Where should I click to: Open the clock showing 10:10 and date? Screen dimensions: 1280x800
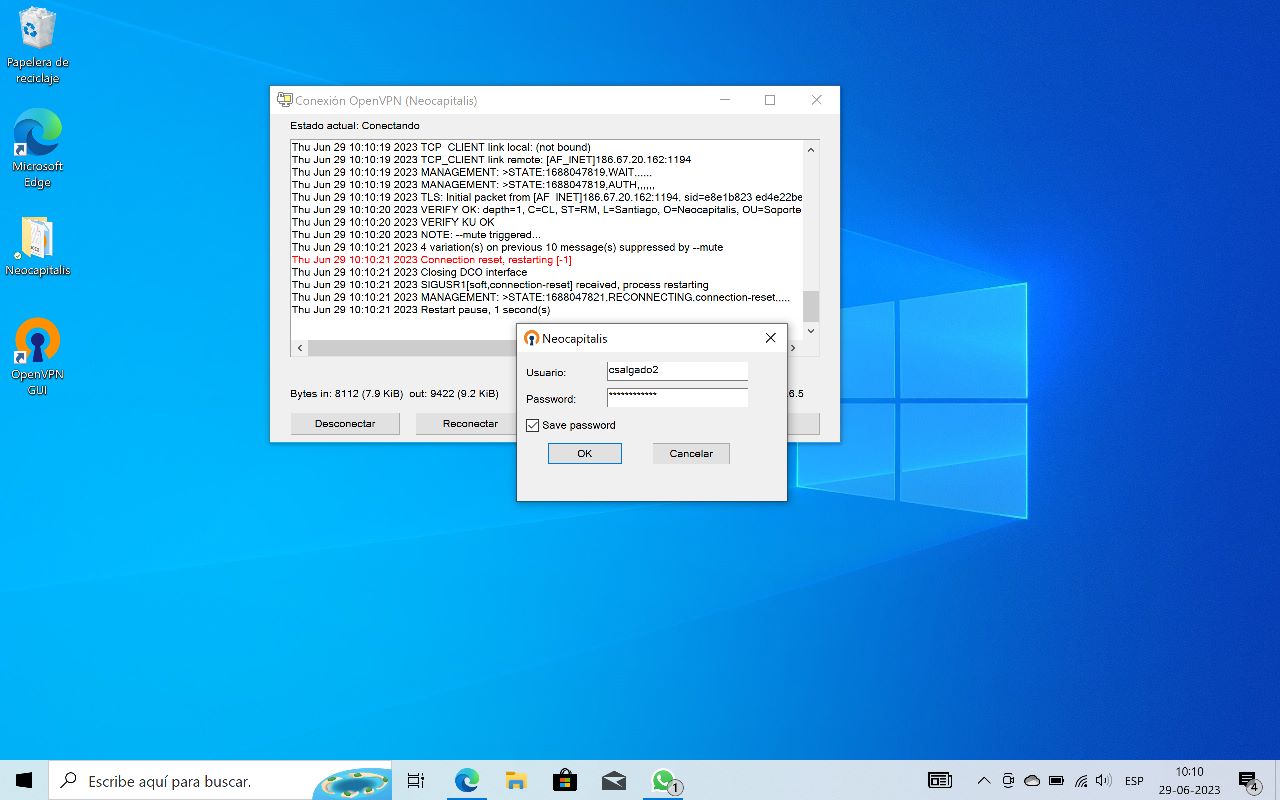coord(1189,780)
